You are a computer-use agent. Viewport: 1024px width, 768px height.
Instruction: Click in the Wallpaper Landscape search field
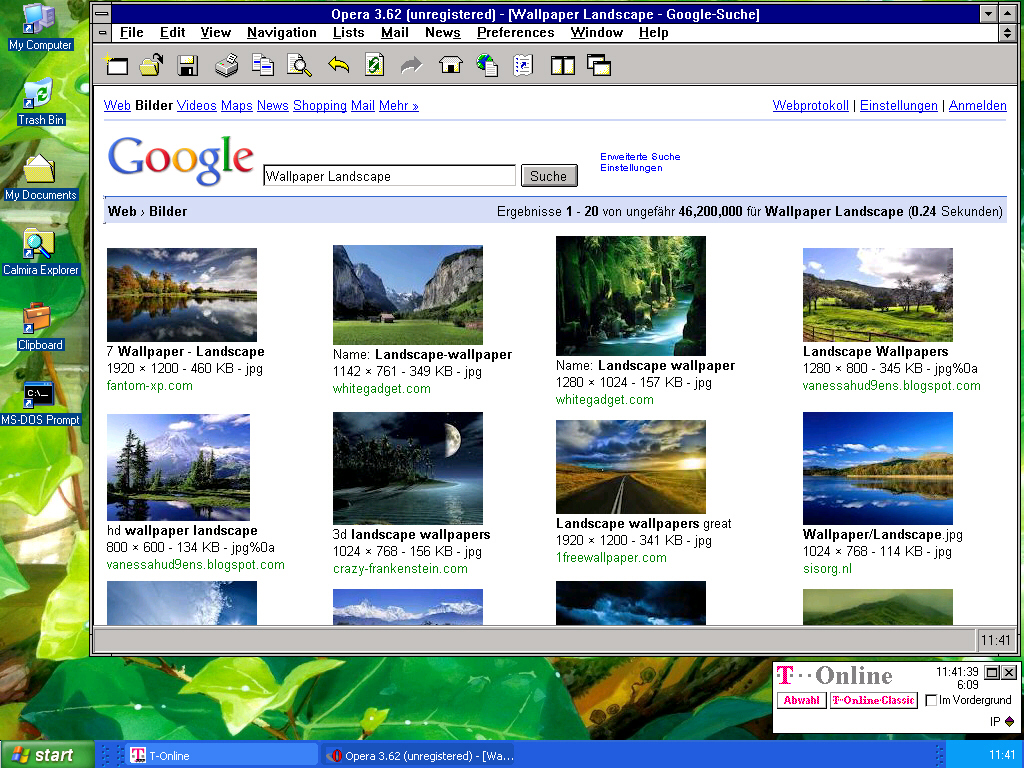[x=390, y=176]
